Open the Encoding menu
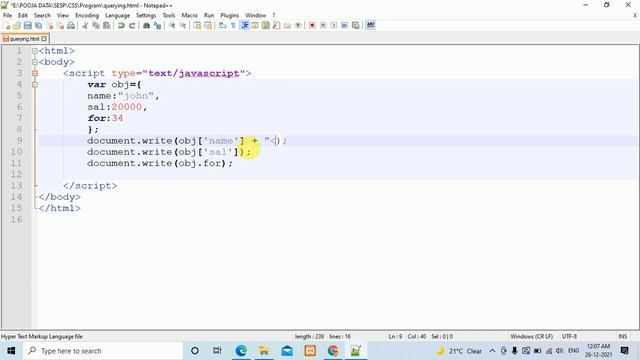The image size is (640, 360). tap(87, 15)
